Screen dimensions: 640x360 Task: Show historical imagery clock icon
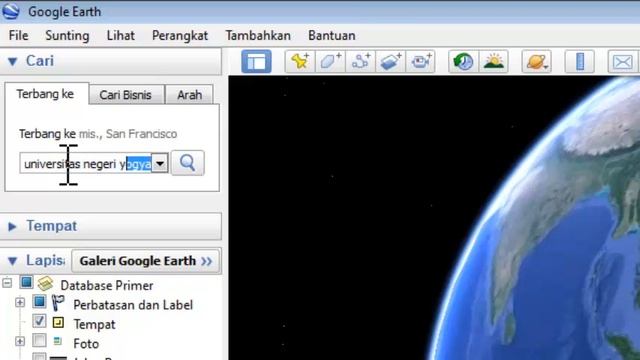[463, 62]
